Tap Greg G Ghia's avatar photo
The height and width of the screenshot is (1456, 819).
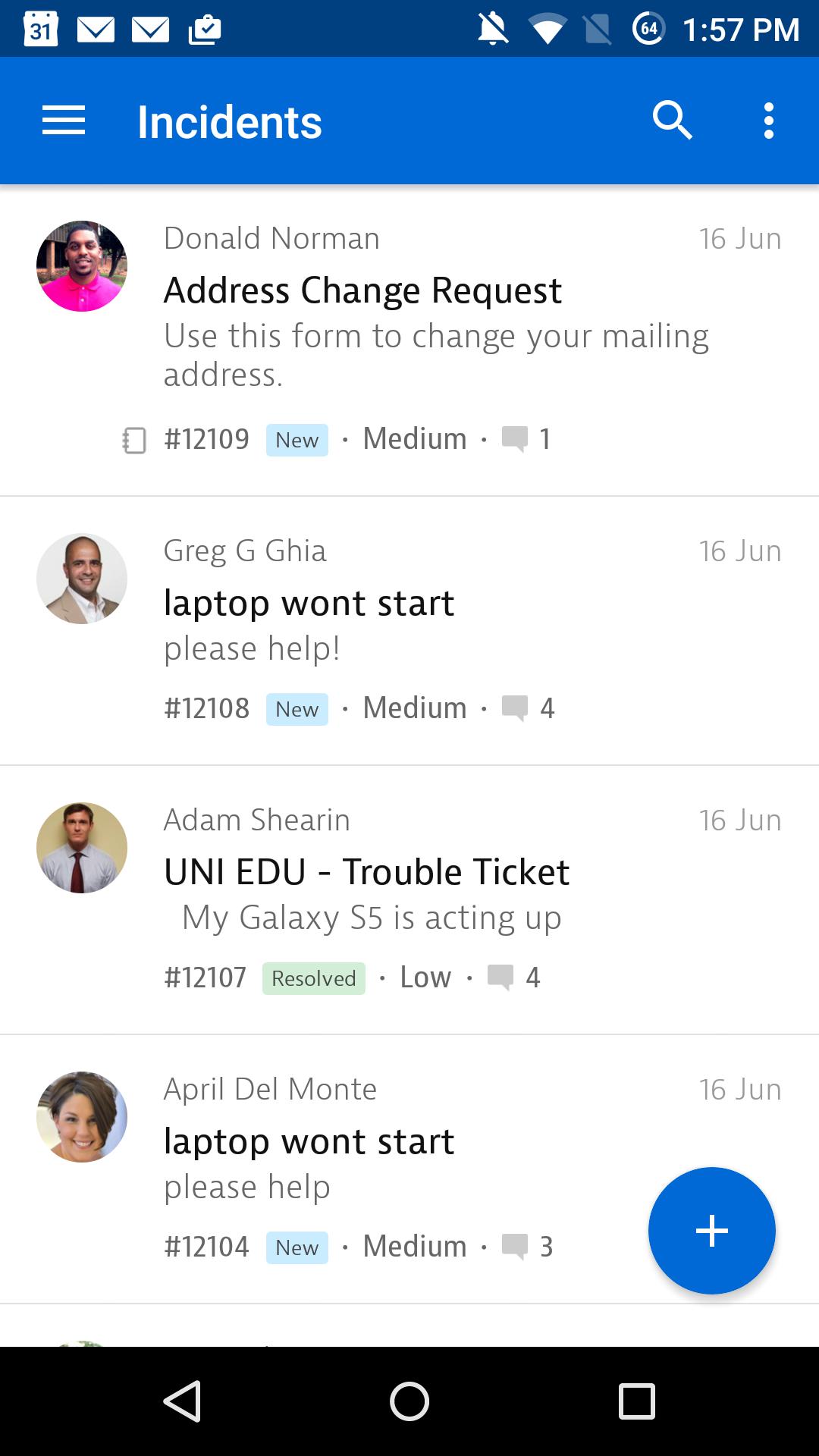pyautogui.click(x=82, y=579)
